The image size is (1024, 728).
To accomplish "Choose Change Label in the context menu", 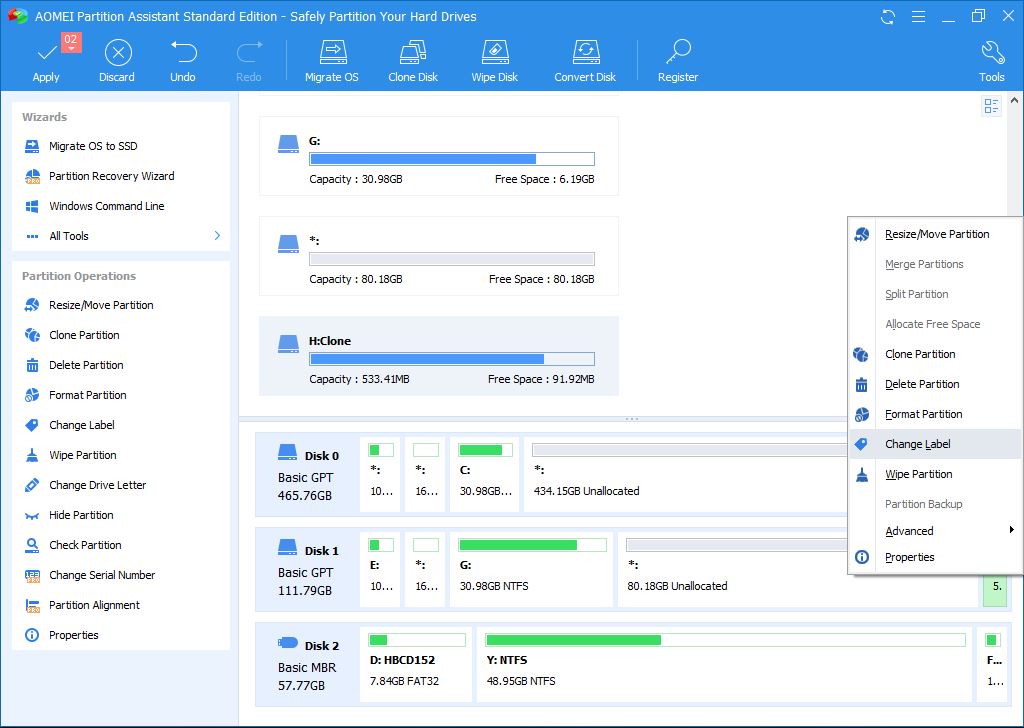I will [918, 444].
